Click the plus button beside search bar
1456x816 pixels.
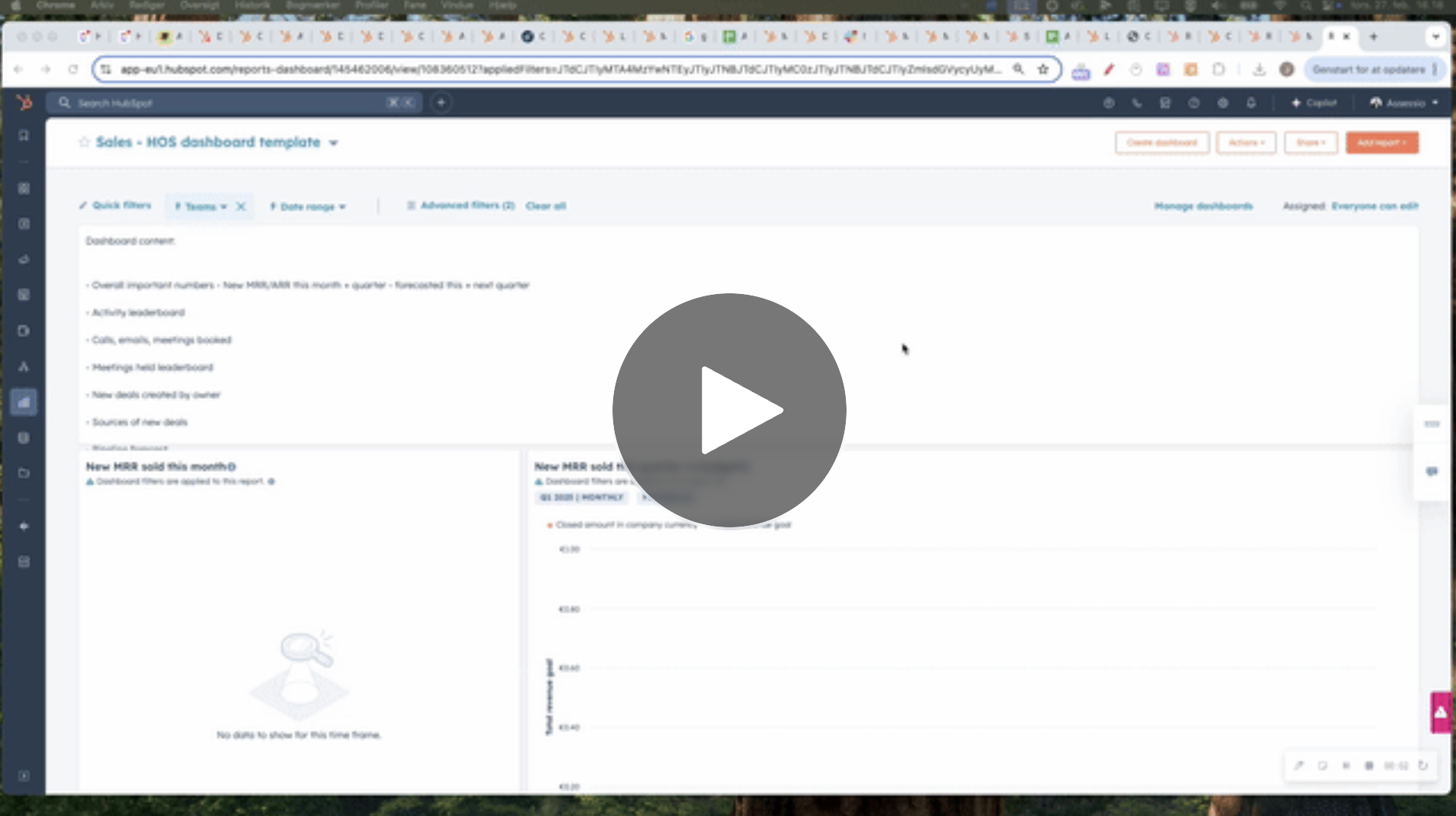[x=441, y=103]
